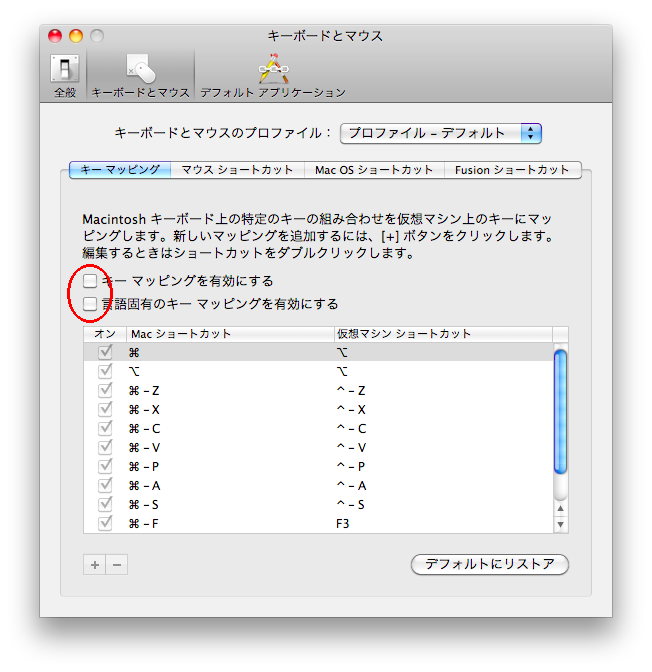
Task: Toggle the checkbox for the ⌘ - V row
Action: click(x=105, y=447)
